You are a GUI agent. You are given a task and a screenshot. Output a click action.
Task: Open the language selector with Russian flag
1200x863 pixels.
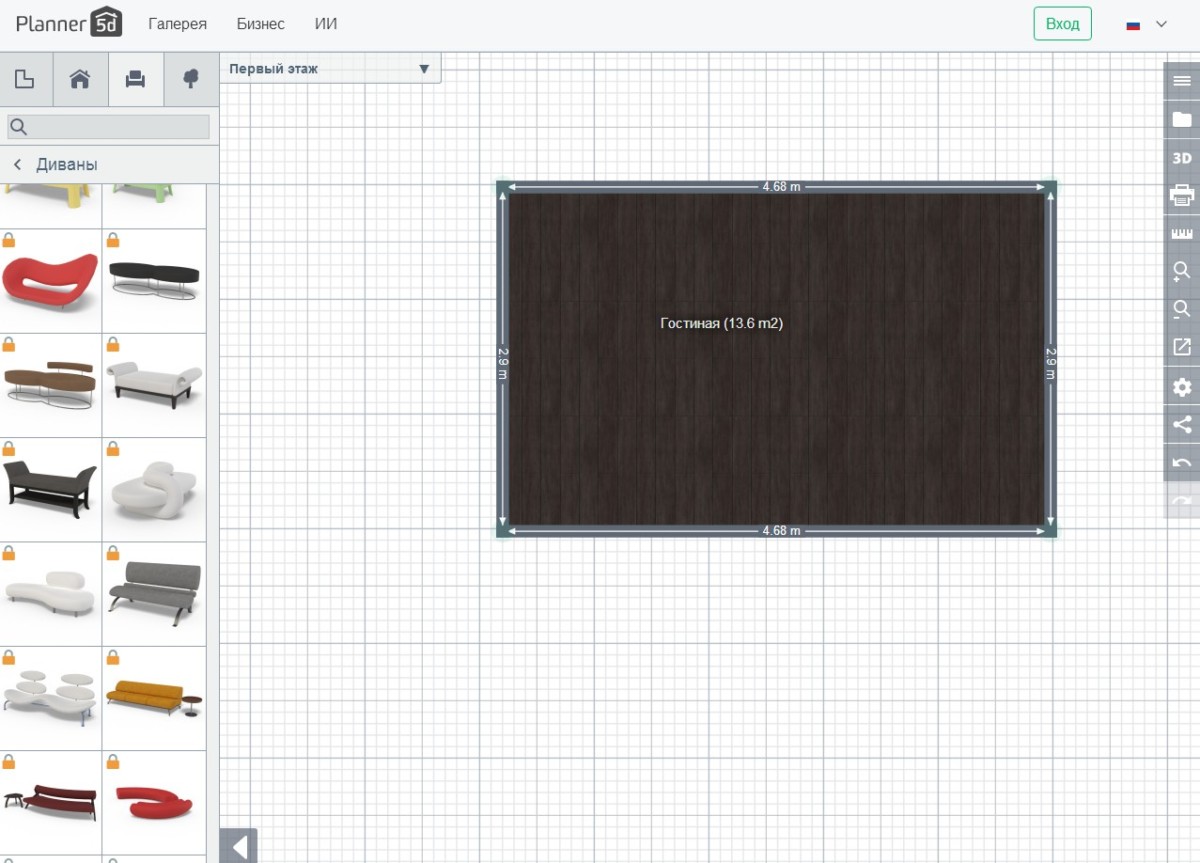click(1146, 24)
